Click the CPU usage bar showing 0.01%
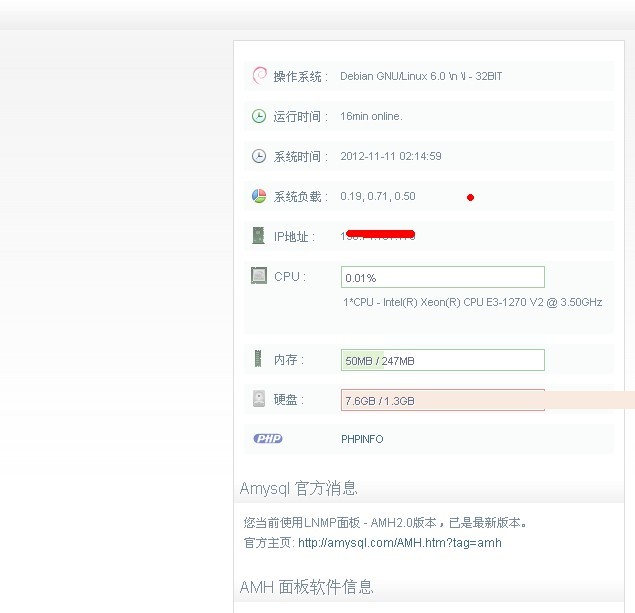Screen dimensions: 635x613 pos(442,277)
